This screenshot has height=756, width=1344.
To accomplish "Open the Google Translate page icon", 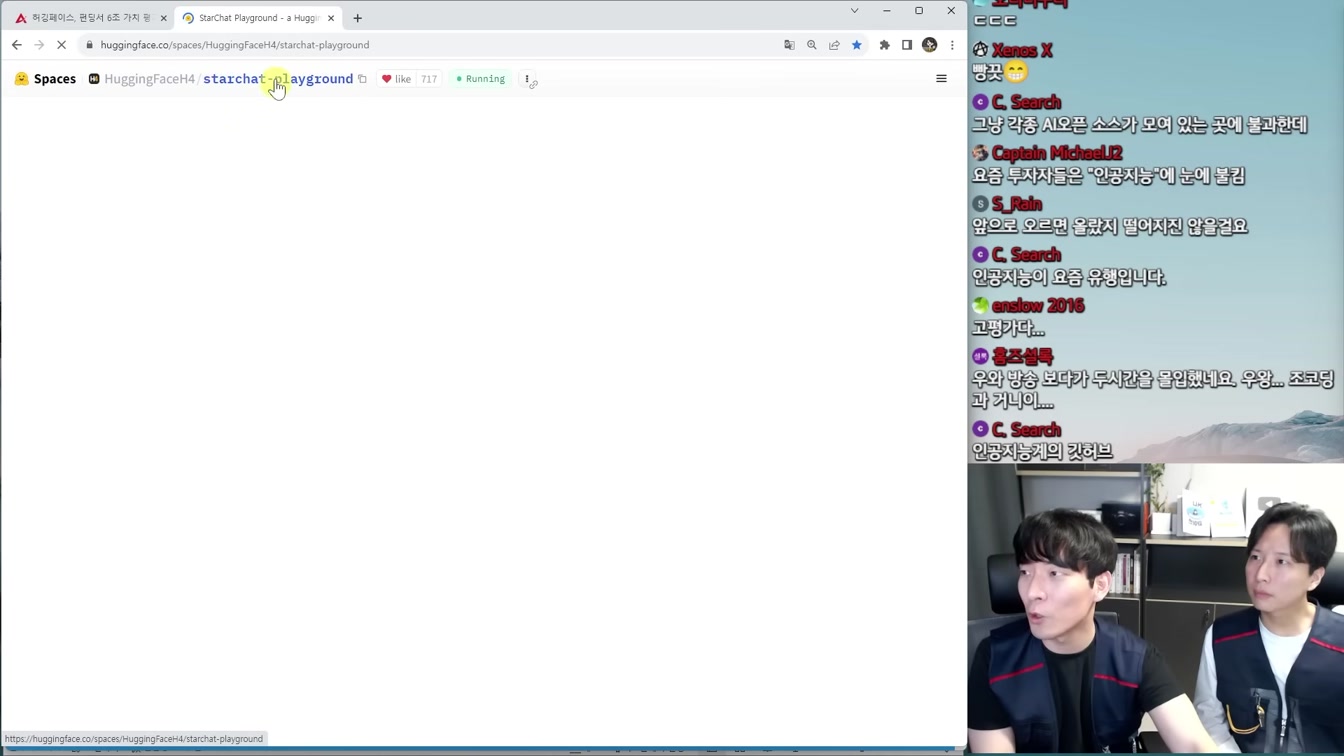I will click(x=789, y=45).
